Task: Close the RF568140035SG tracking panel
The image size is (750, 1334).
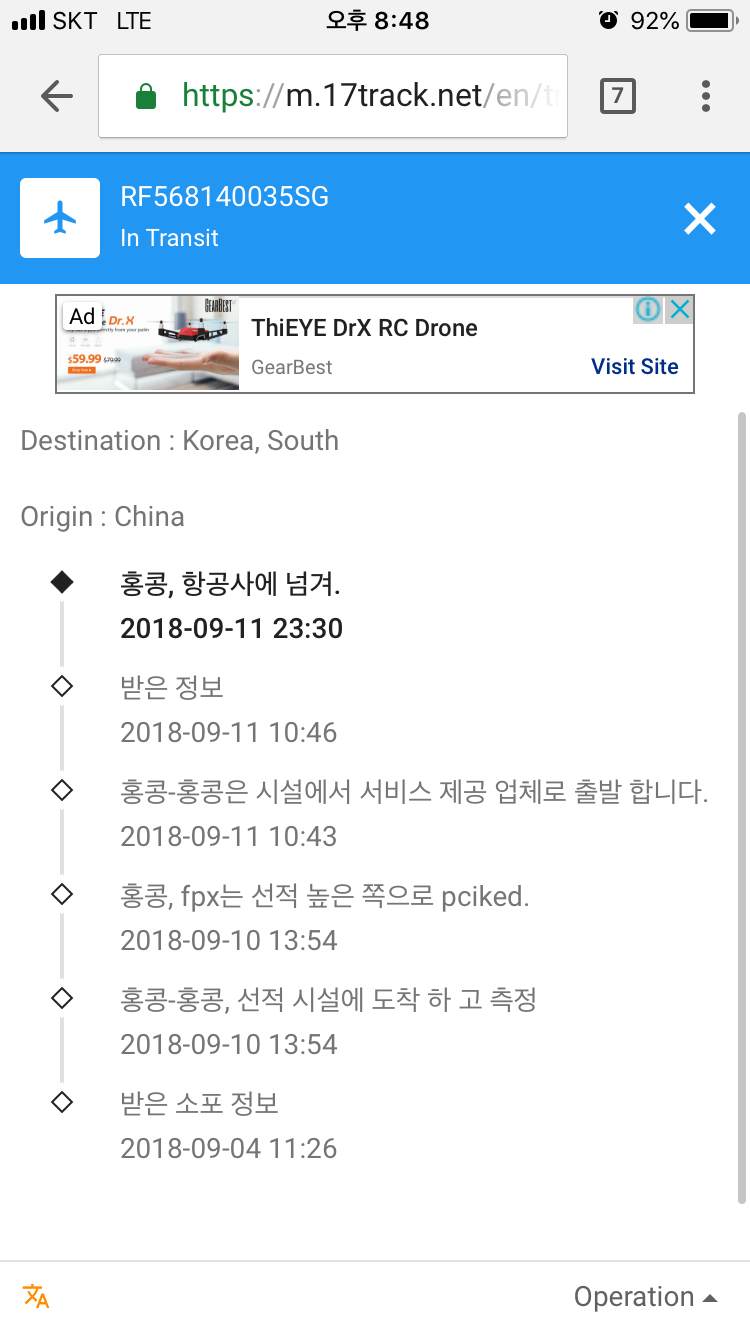Action: coord(700,218)
